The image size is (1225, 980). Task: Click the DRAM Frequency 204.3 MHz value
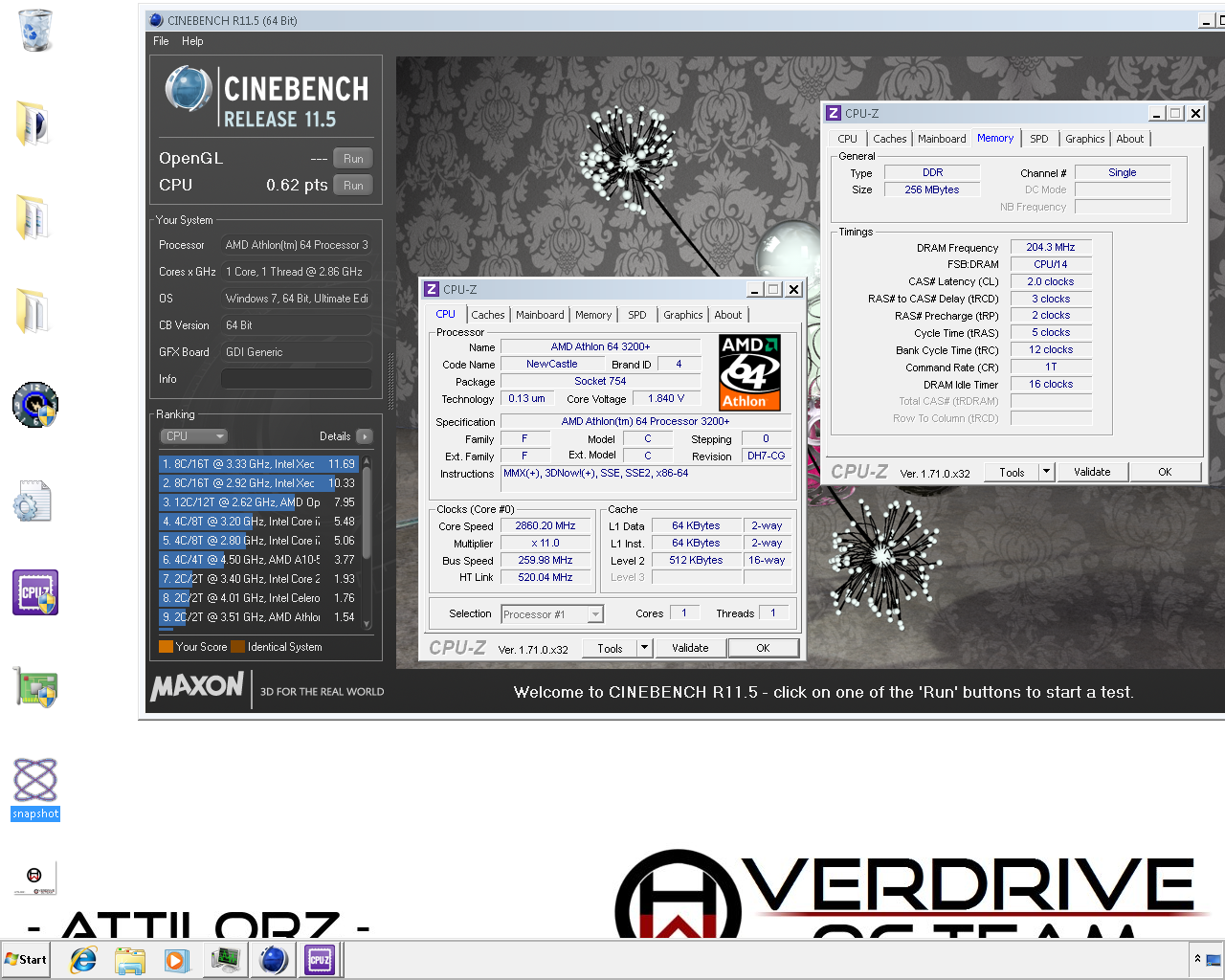[1051, 247]
